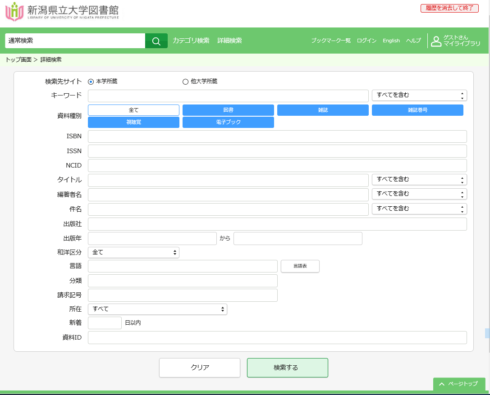Select the 全て material type button

tap(134, 110)
